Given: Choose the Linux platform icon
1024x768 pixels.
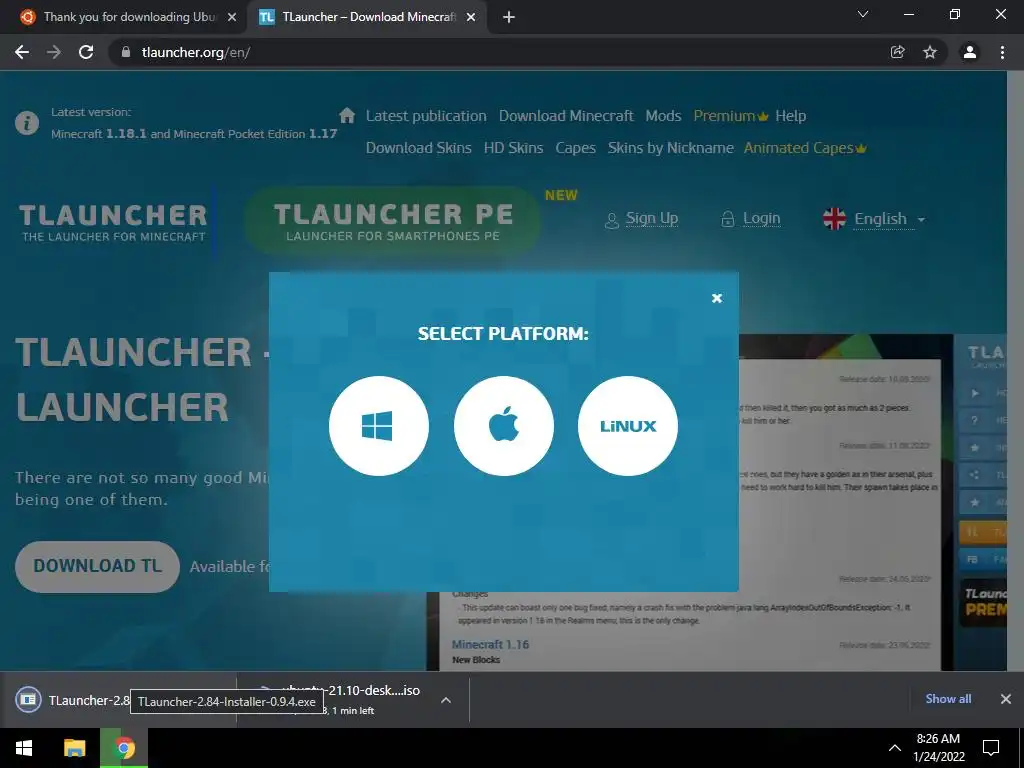Looking at the screenshot, I should [628, 426].
